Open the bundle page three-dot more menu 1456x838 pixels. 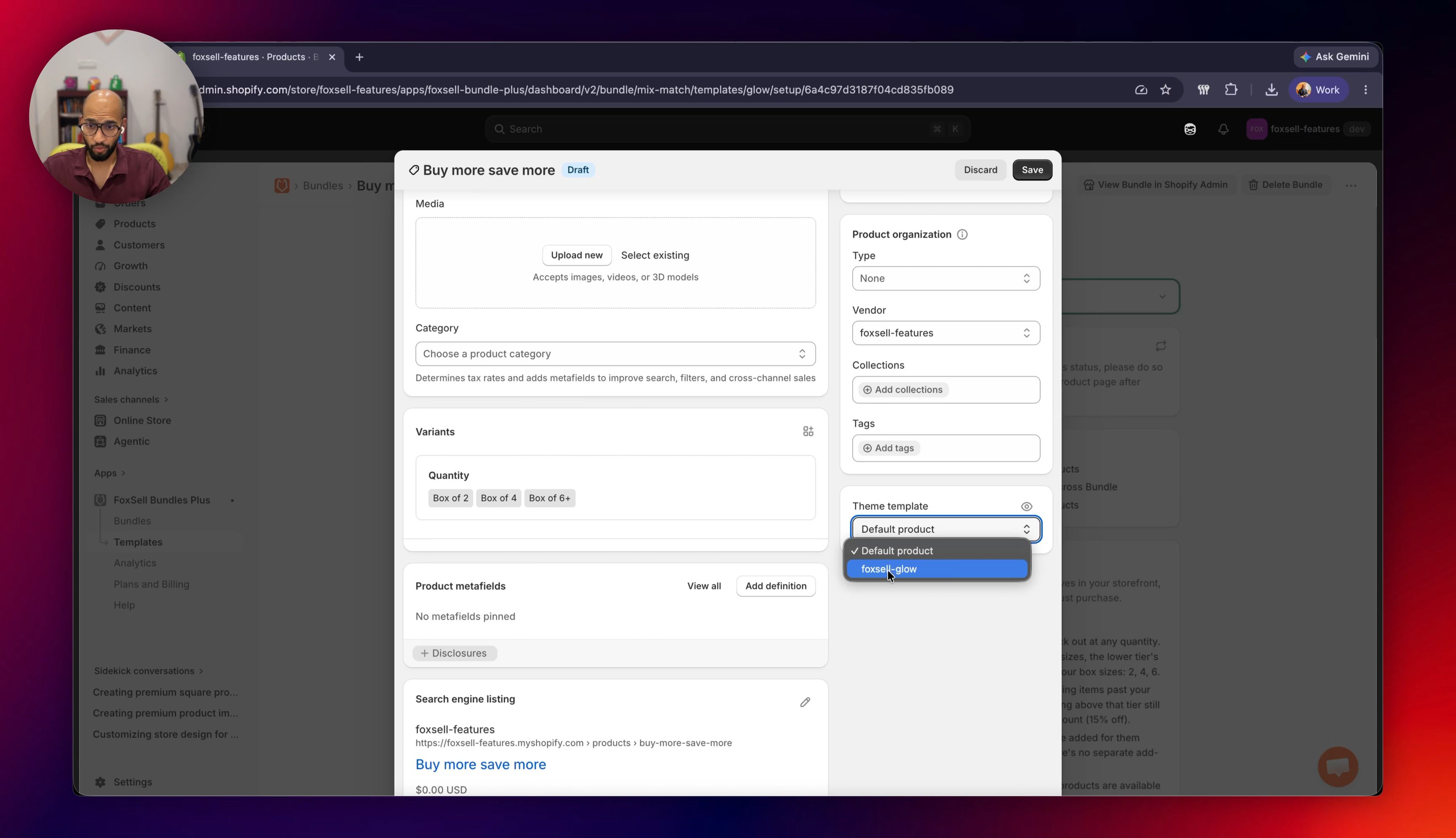pyautogui.click(x=1351, y=185)
